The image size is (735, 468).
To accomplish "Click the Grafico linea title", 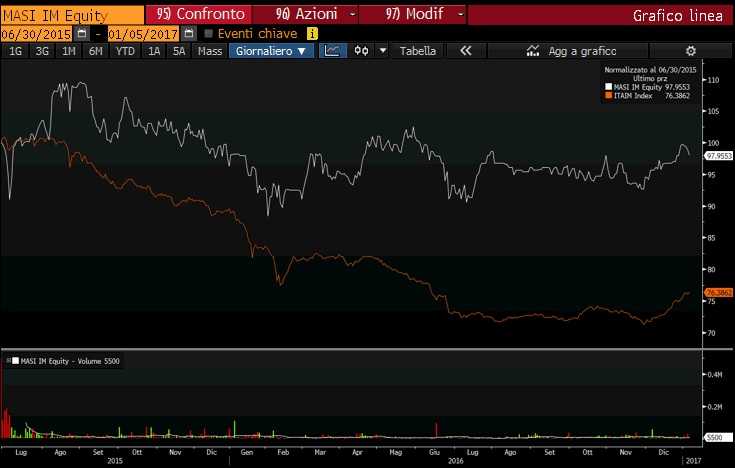I will click(x=677, y=15).
